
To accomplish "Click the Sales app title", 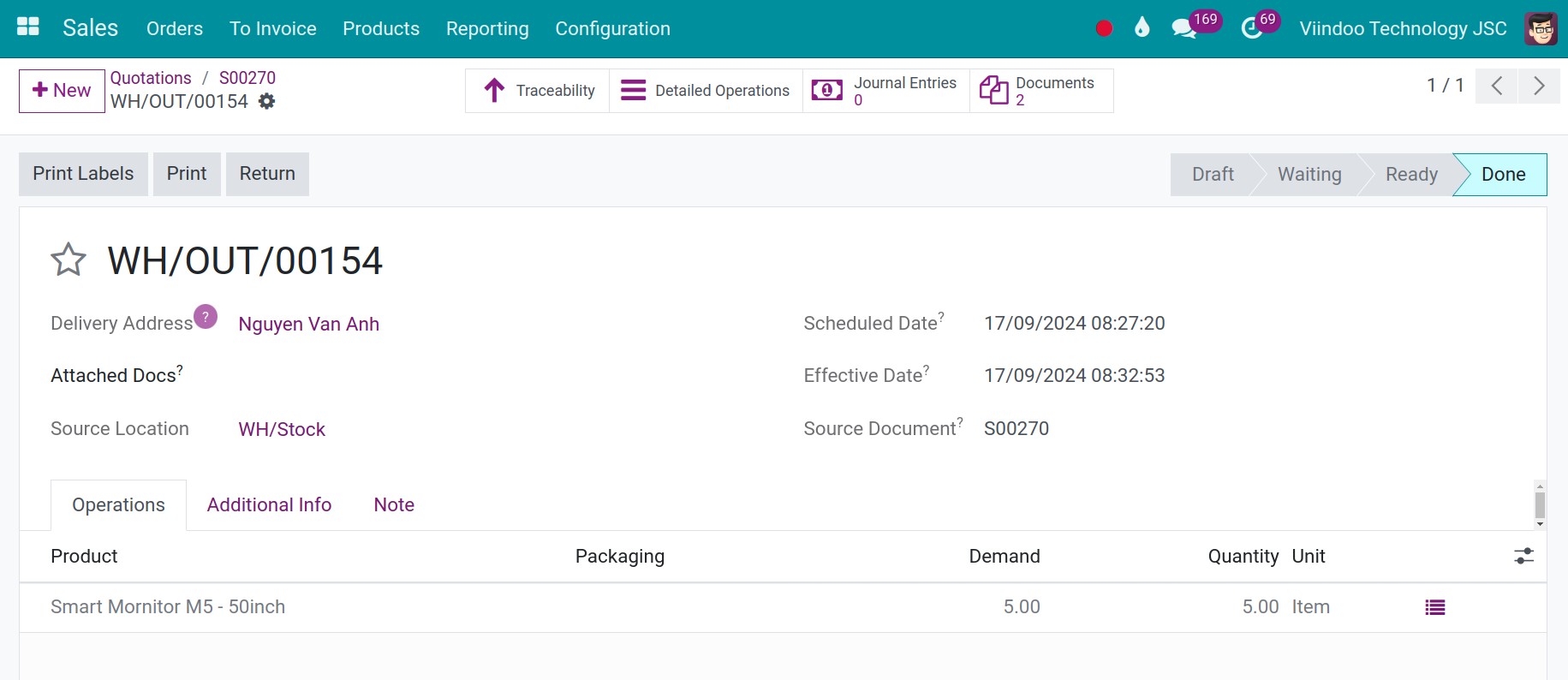I will pyautogui.click(x=90, y=28).
